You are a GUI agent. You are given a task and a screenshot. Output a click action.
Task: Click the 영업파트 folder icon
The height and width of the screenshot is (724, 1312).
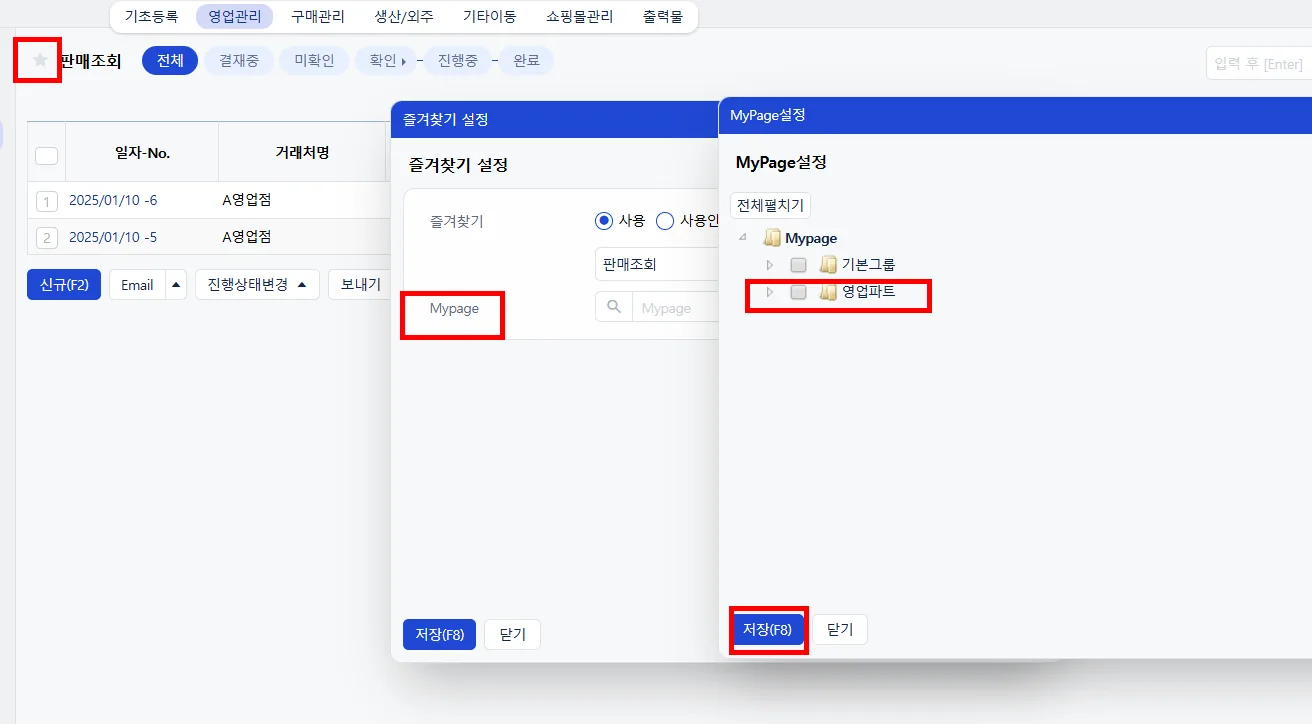[x=827, y=292]
